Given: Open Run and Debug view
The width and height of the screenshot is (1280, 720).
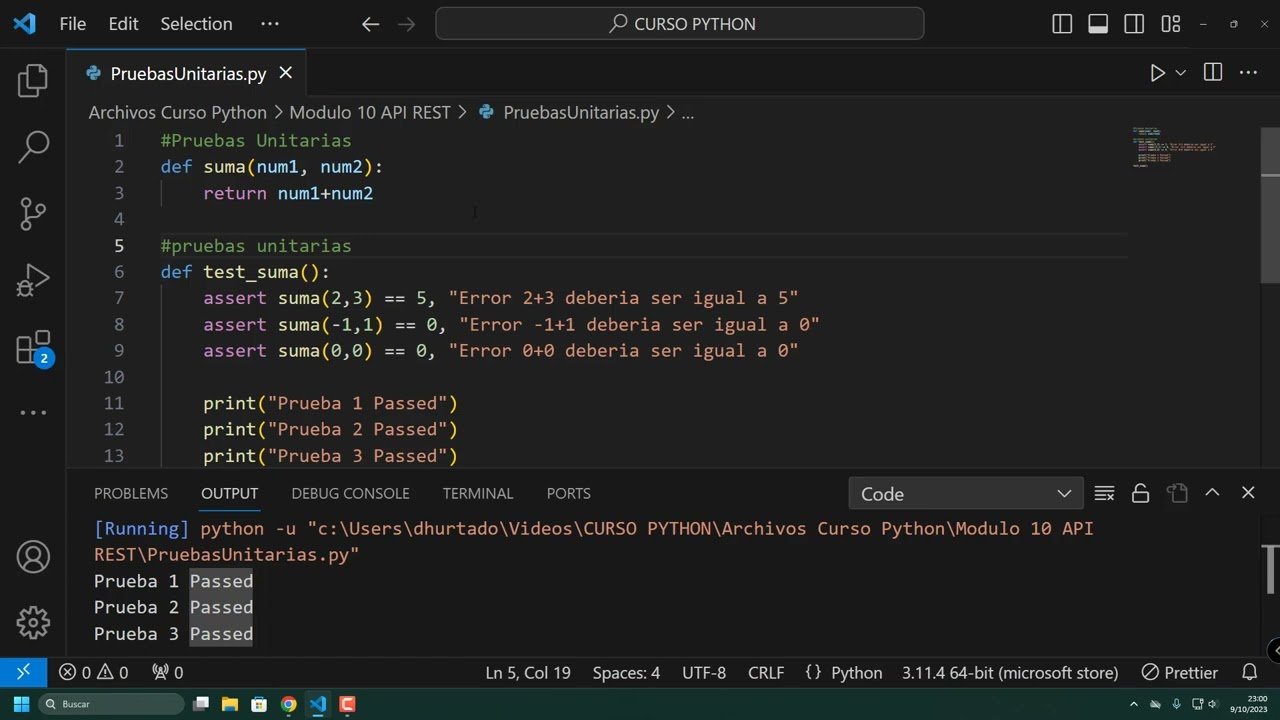Looking at the screenshot, I should tap(33, 280).
